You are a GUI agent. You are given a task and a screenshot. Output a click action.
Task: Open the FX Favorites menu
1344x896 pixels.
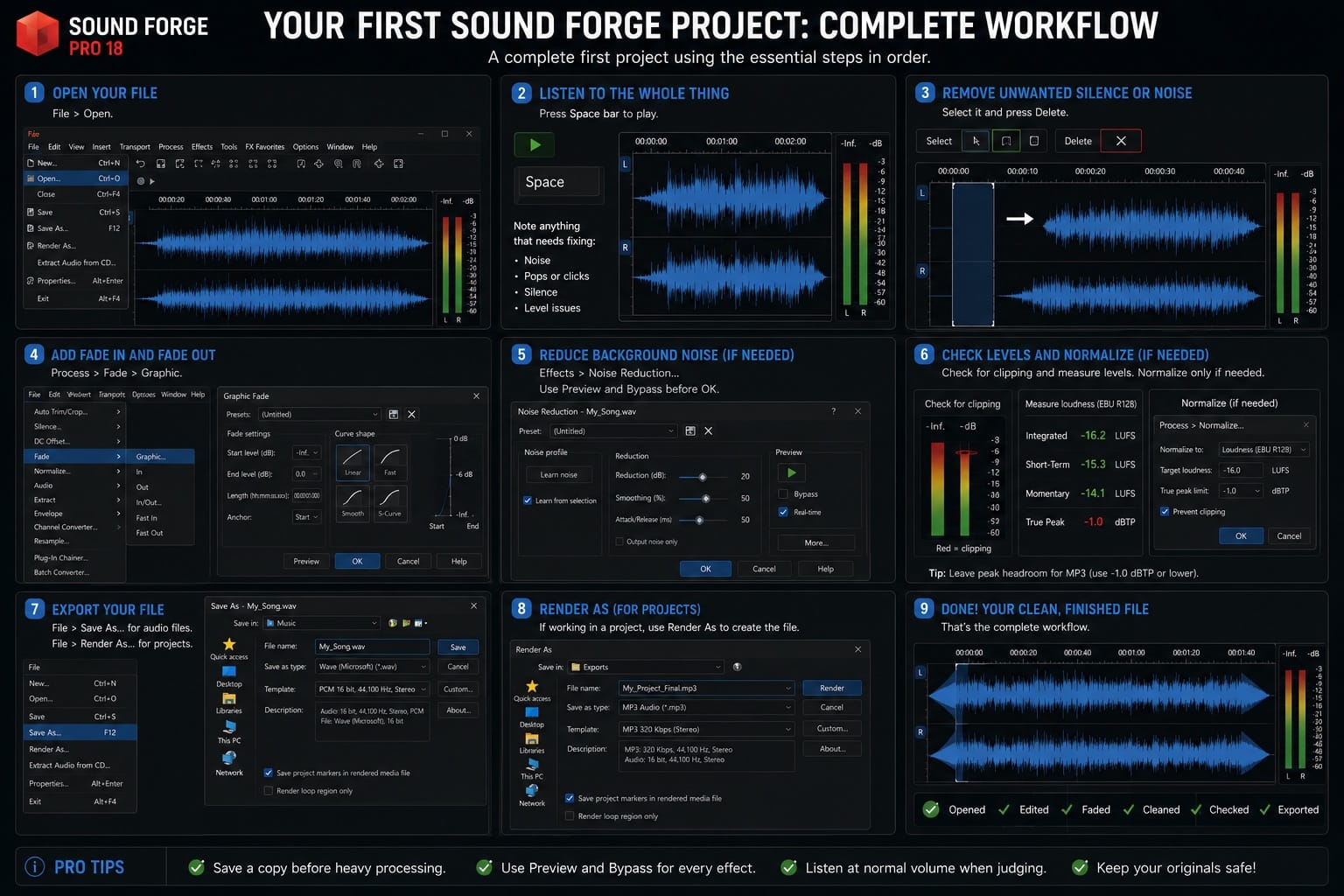(x=264, y=147)
